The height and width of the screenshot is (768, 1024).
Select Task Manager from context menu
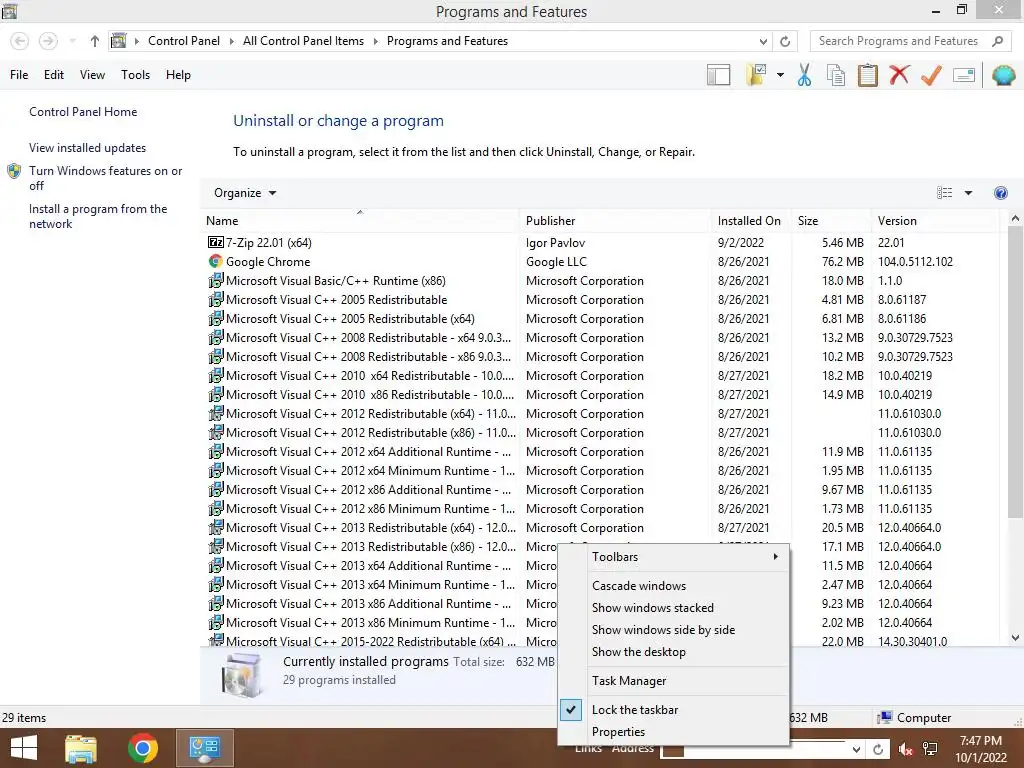pos(673,681)
